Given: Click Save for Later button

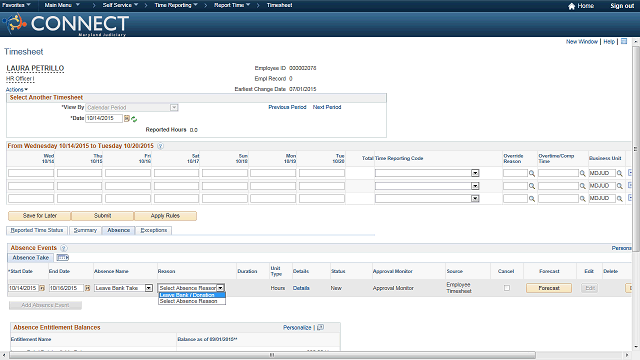Looking at the screenshot, I should [x=40, y=216].
